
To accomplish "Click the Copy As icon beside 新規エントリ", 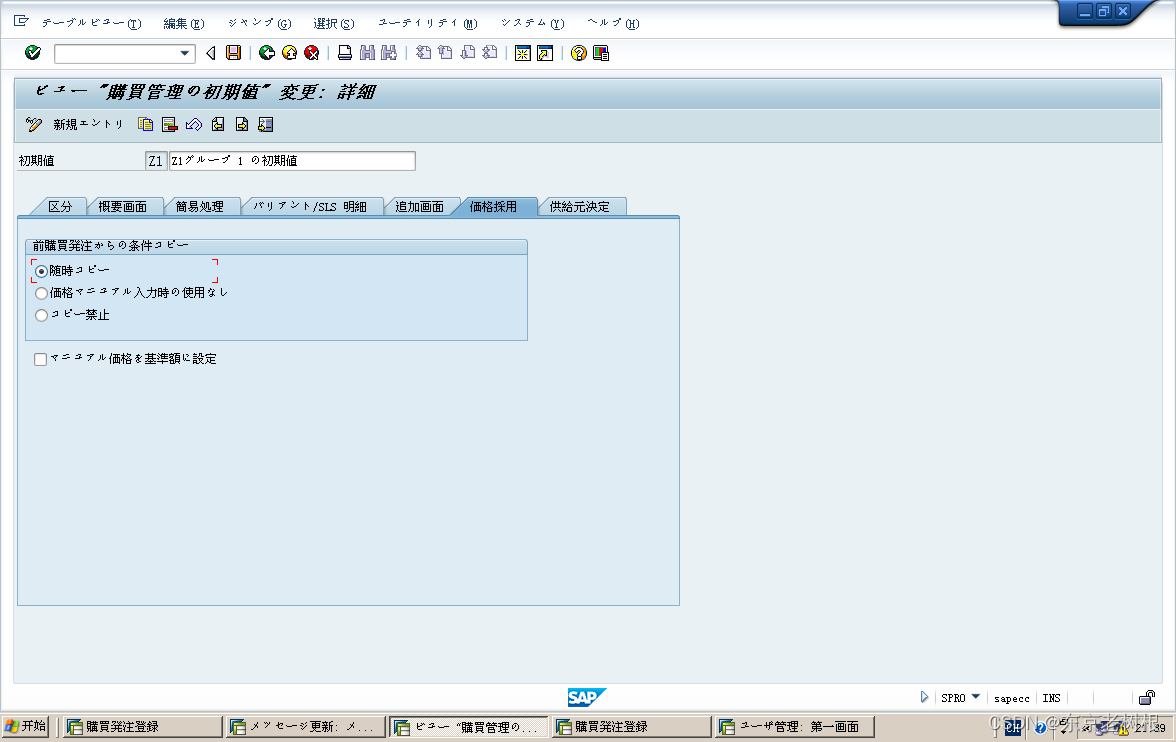I will [x=145, y=125].
